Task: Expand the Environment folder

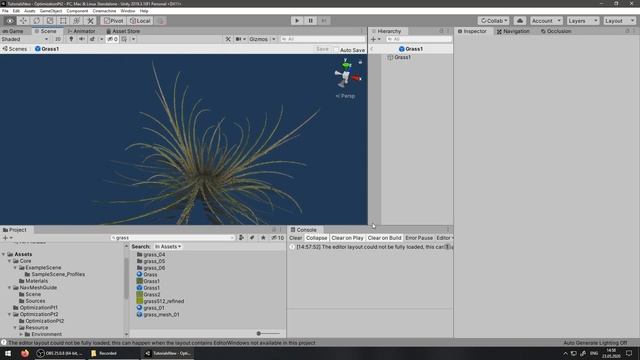Action: [21, 334]
